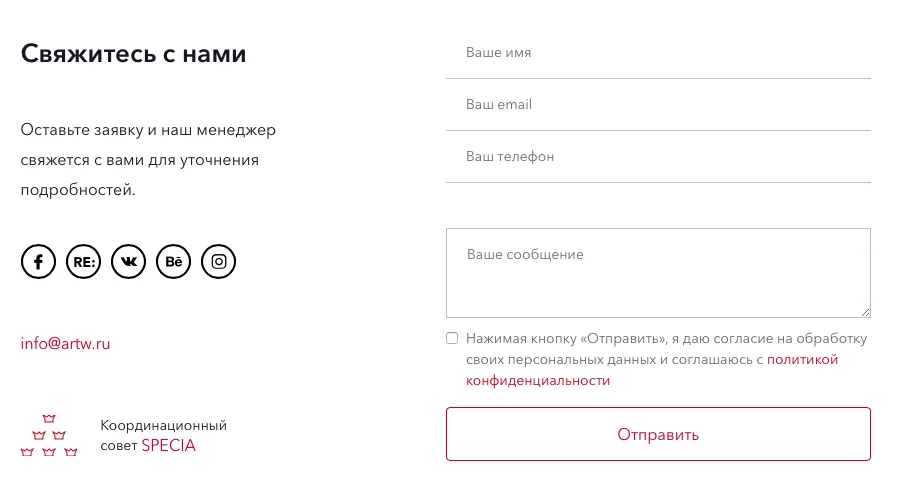Focus the Ваш телефон field
Viewport: 909px width, 491px height.
tap(659, 157)
